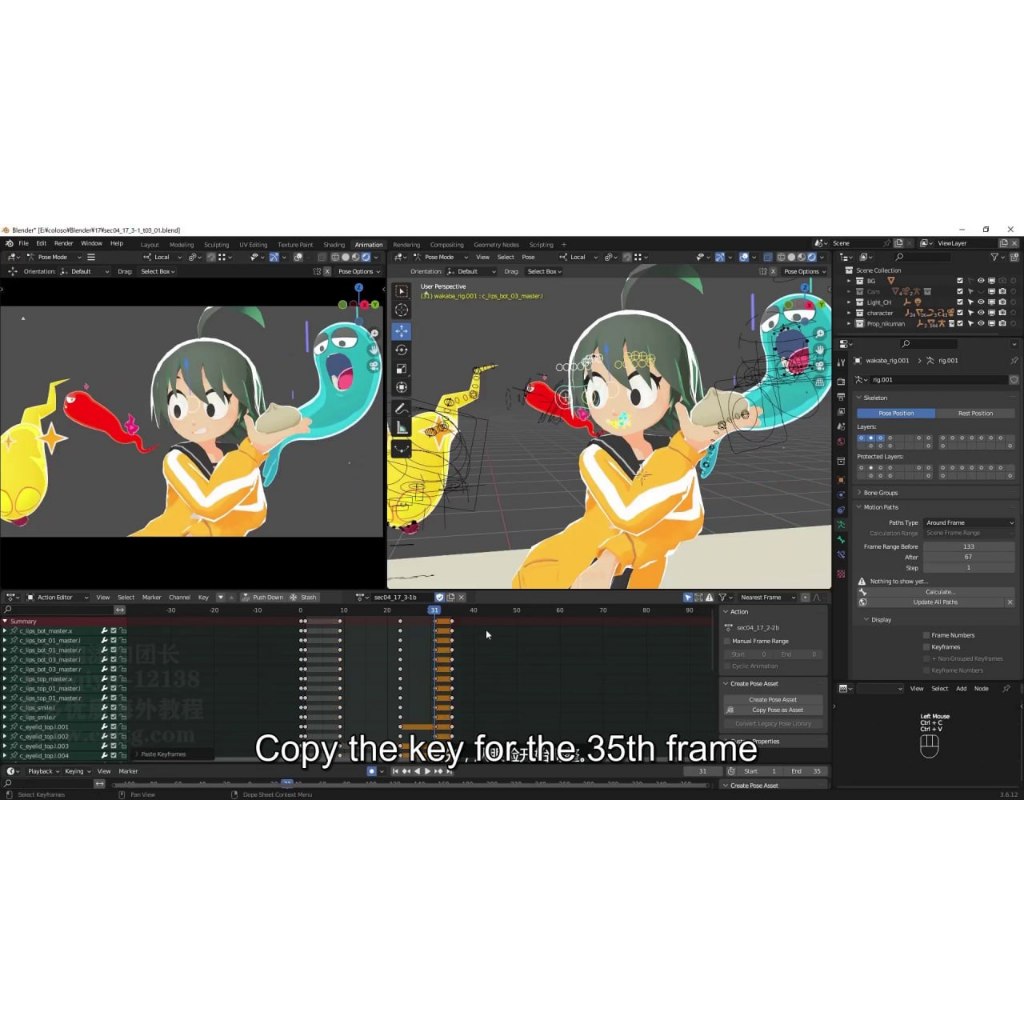Open the Bone Constraints properties tab
The image size is (1024, 1024).
(841, 555)
